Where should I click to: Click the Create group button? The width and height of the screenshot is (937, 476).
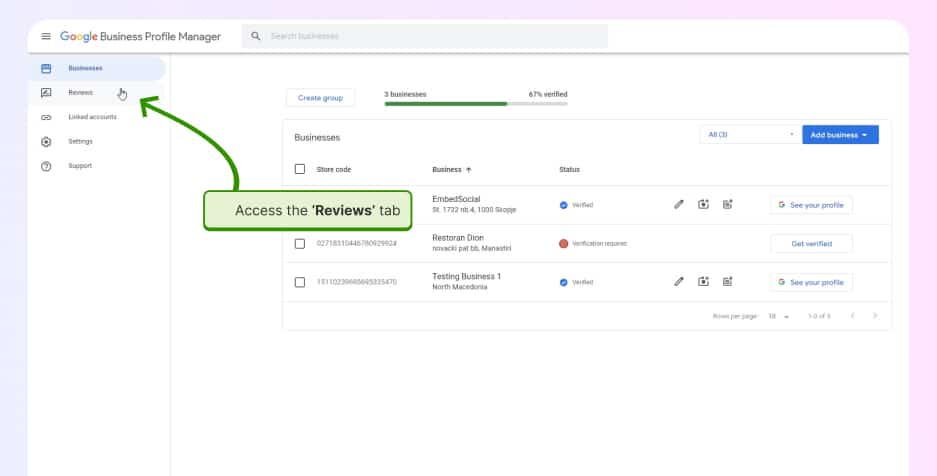(320, 98)
